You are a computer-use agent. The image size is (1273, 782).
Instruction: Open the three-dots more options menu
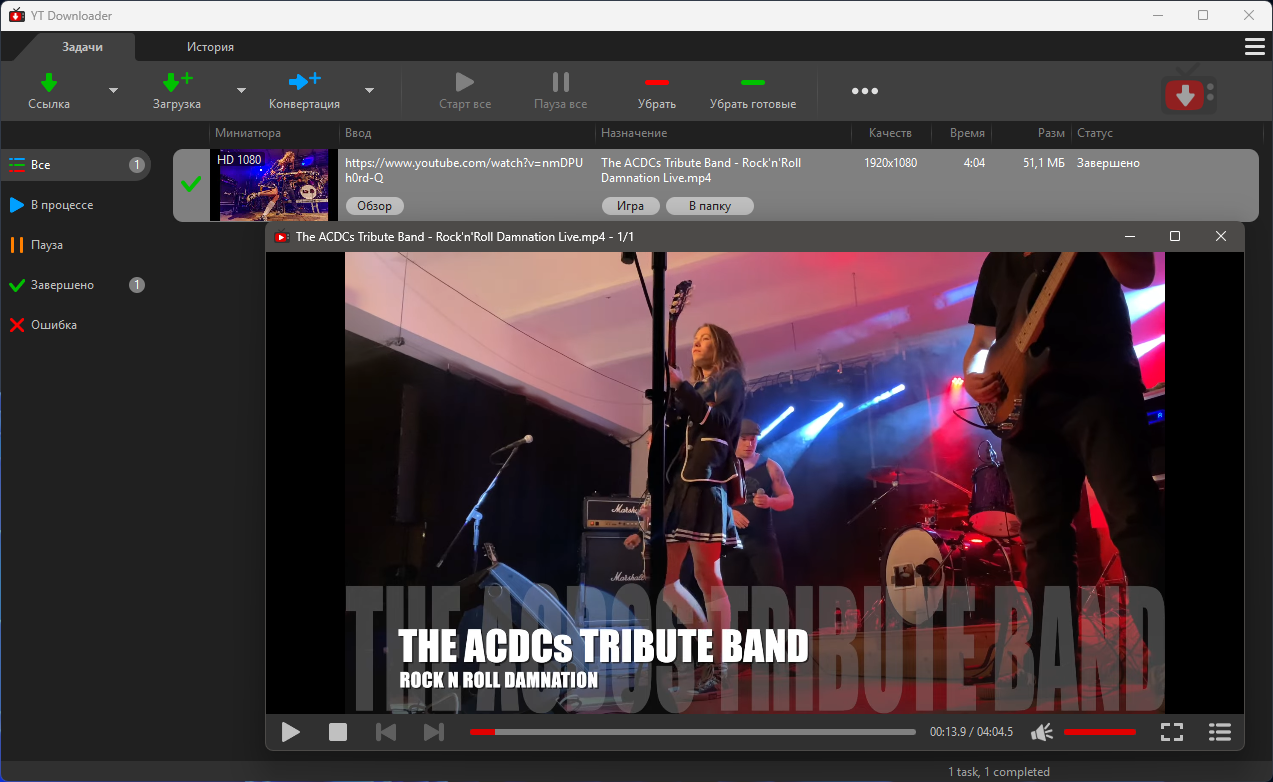865,91
